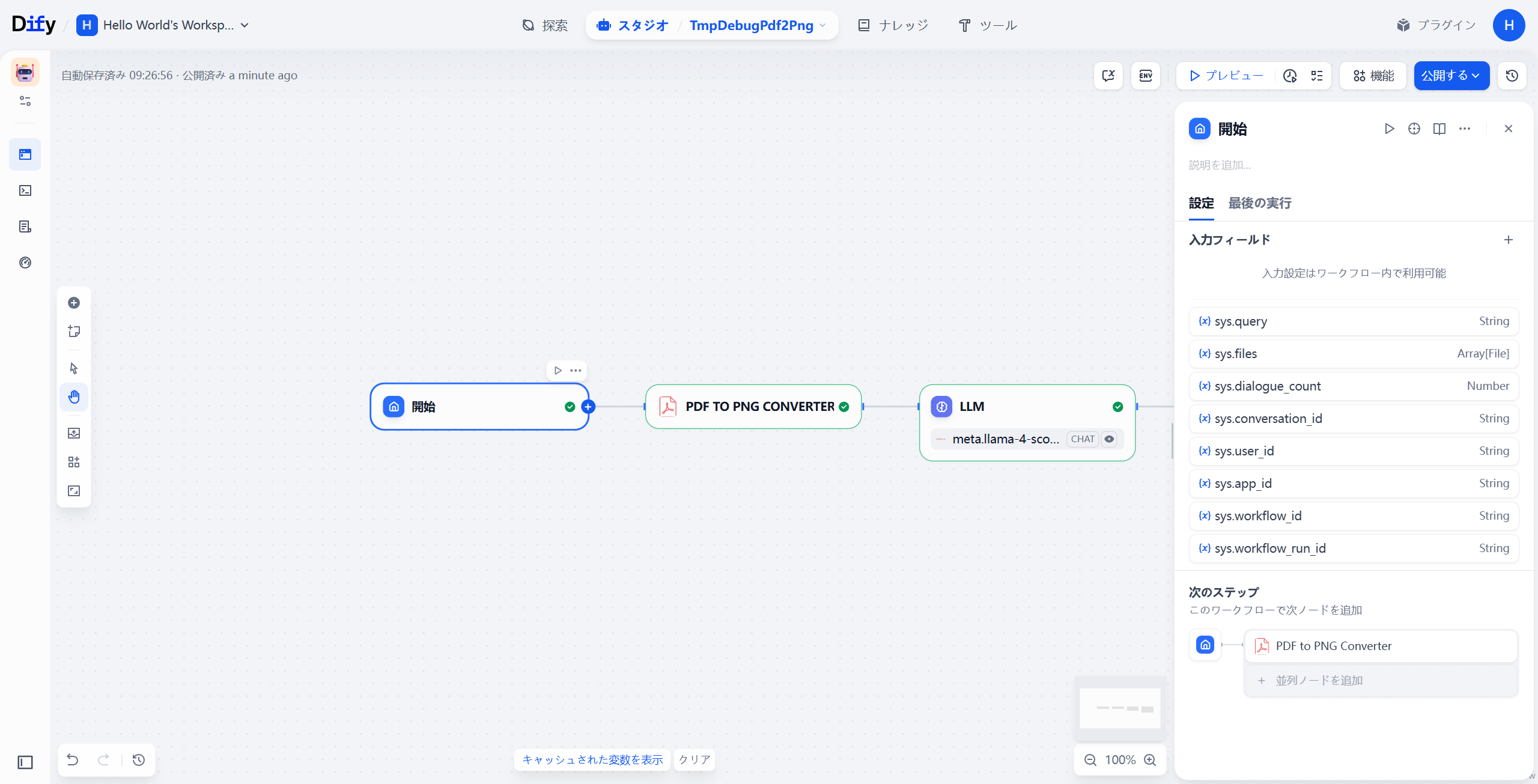Toggle the checklist icon next to preview

pyautogui.click(x=1317, y=76)
